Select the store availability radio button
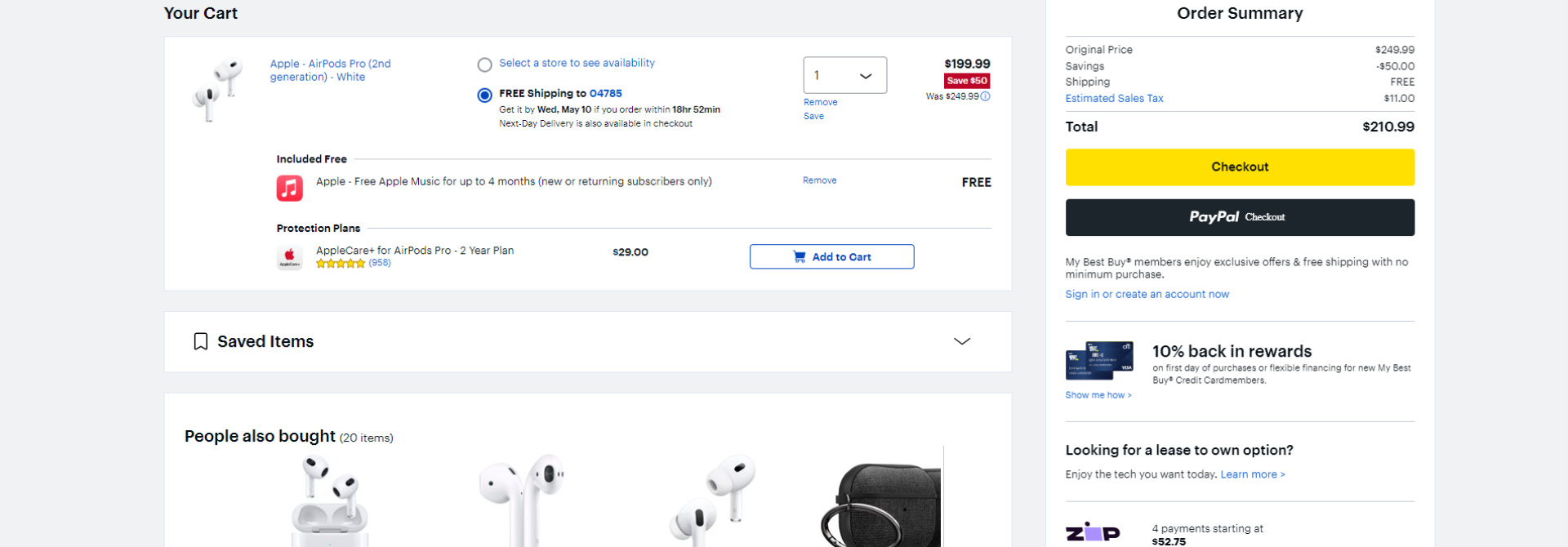1568x547 pixels. [484, 64]
